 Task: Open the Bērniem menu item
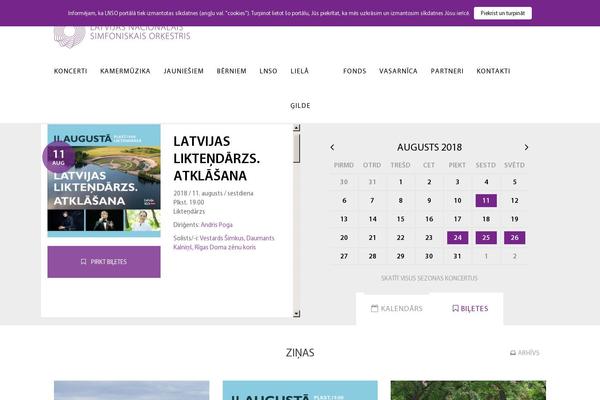click(x=232, y=71)
